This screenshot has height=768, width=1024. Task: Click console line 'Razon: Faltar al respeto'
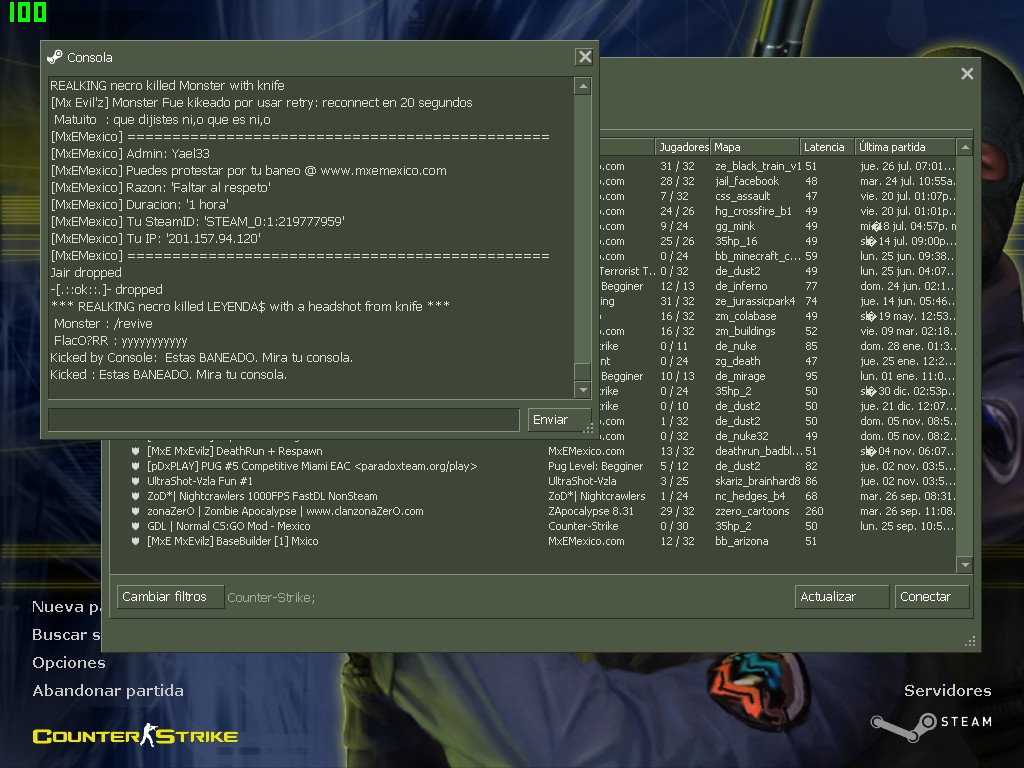(x=161, y=188)
